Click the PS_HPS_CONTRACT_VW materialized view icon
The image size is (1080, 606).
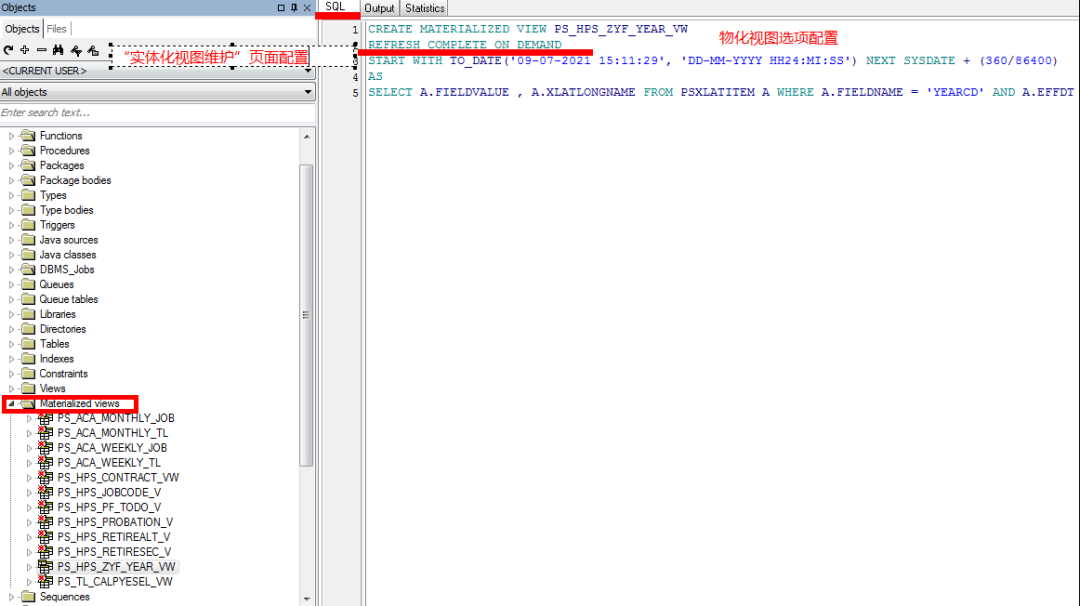pyautogui.click(x=45, y=477)
